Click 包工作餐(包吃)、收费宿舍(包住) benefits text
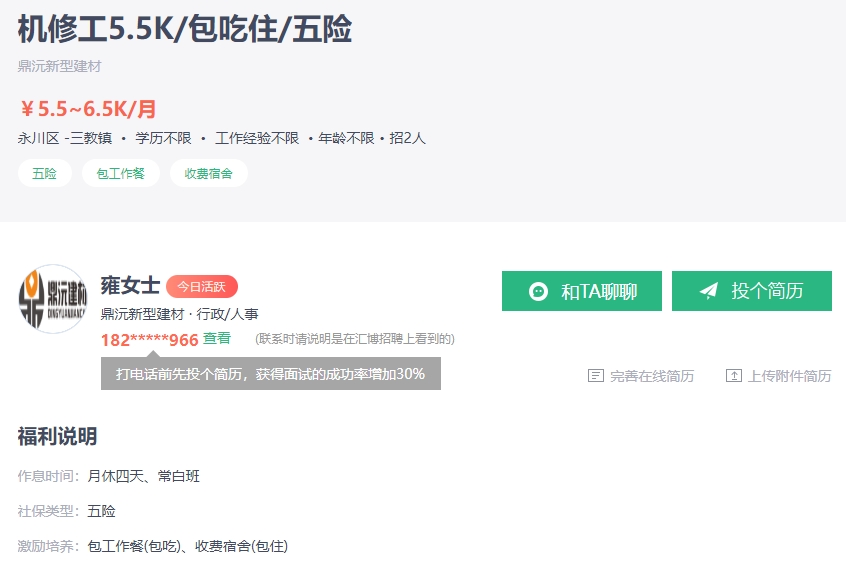The image size is (846, 567). (x=188, y=546)
